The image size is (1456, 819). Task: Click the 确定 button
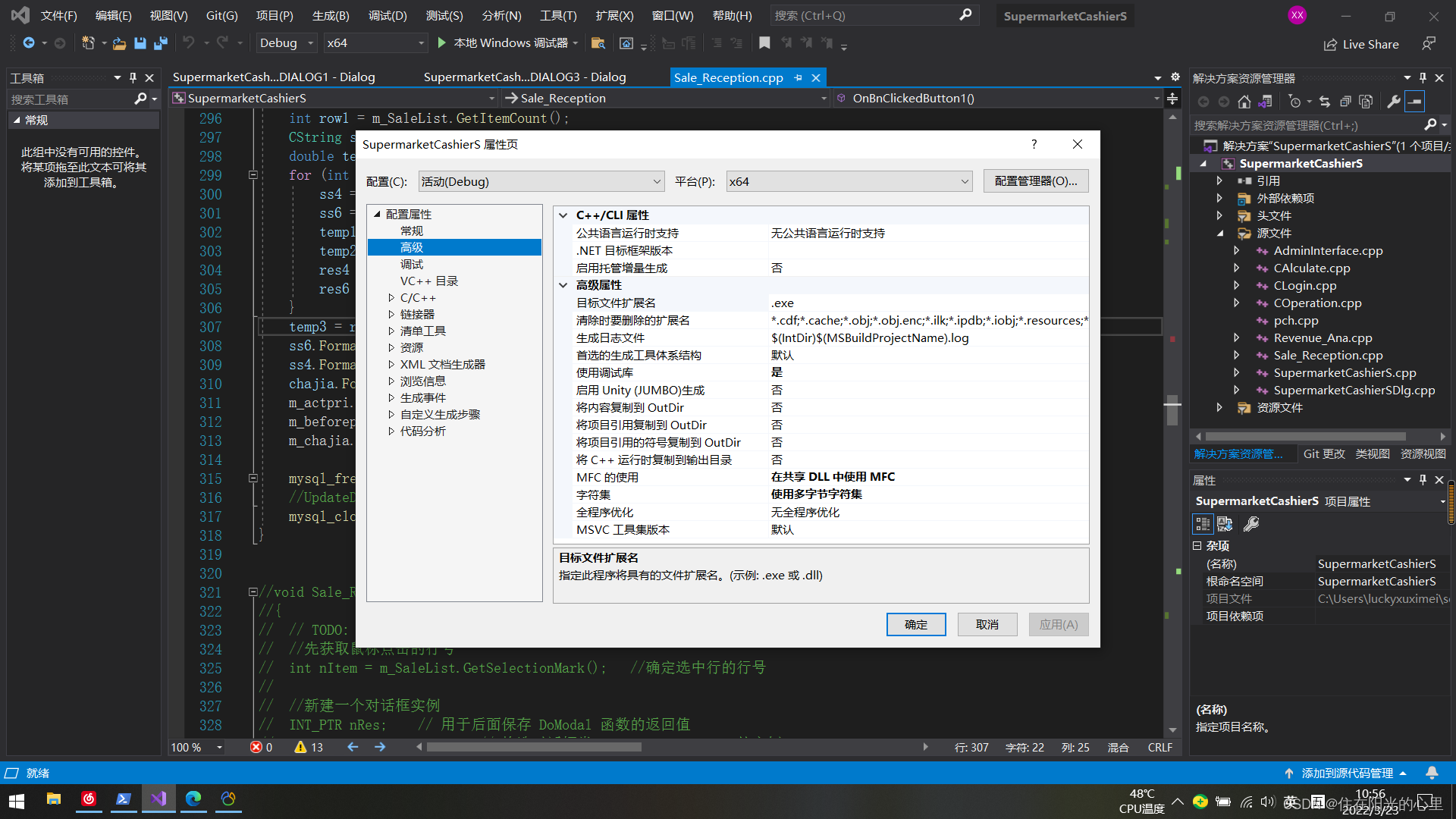(x=915, y=625)
